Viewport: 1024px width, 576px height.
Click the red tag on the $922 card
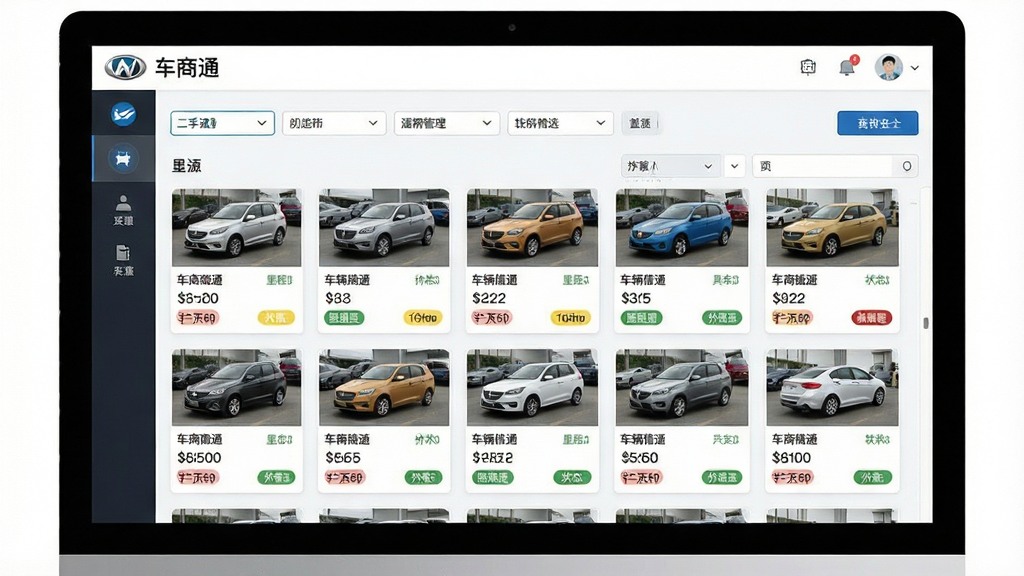point(872,318)
